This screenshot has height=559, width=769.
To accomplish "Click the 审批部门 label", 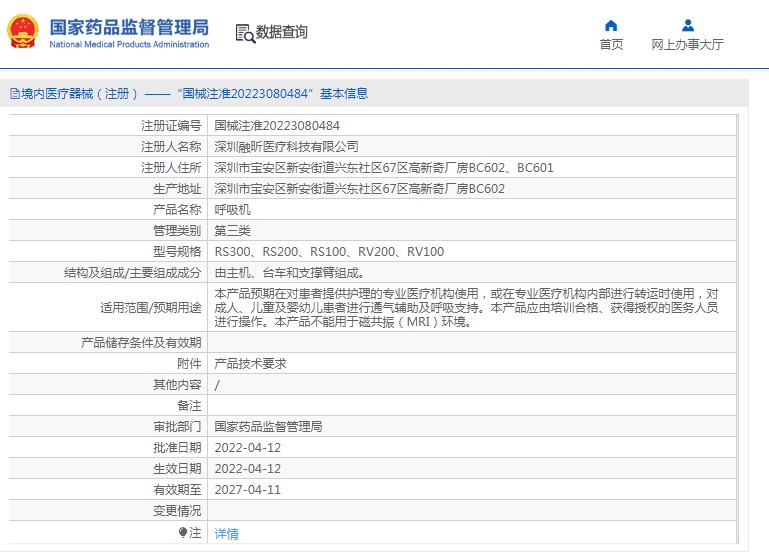I will (x=177, y=427).
